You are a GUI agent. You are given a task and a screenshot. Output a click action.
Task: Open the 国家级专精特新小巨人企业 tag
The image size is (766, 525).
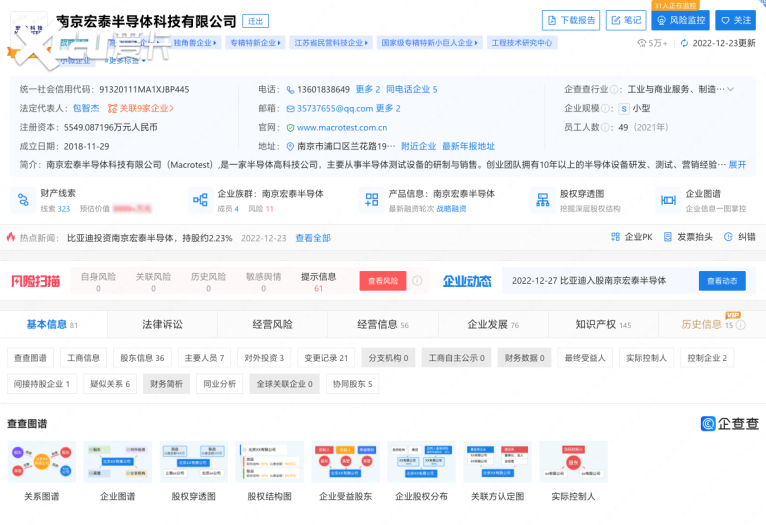pos(429,42)
